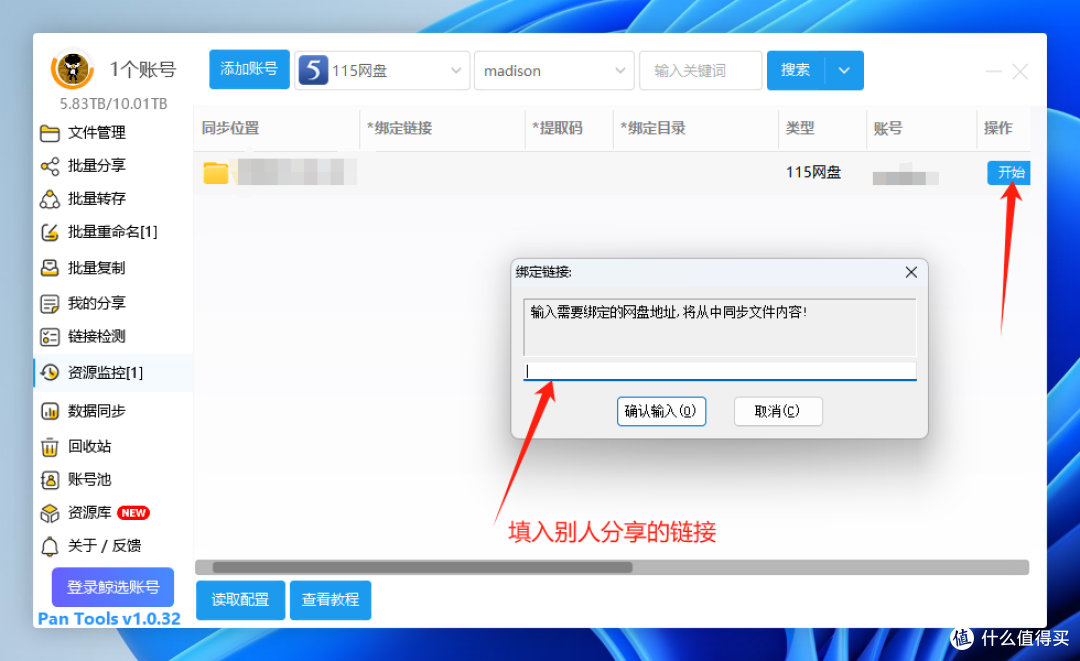This screenshot has width=1080, height=661.
Task: Click the 开始 button in the row
Action: pos(1009,172)
